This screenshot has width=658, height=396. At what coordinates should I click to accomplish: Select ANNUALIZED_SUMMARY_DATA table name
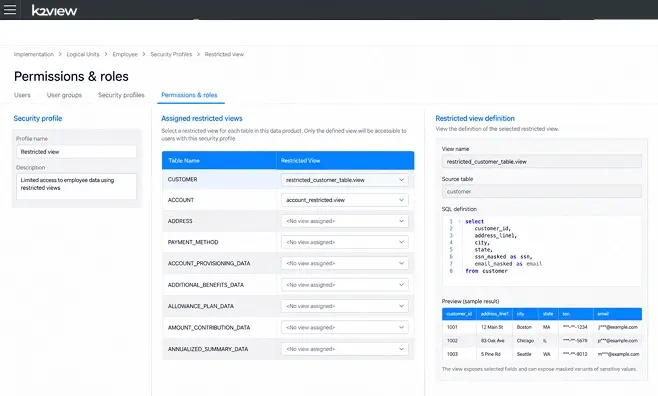pos(208,349)
